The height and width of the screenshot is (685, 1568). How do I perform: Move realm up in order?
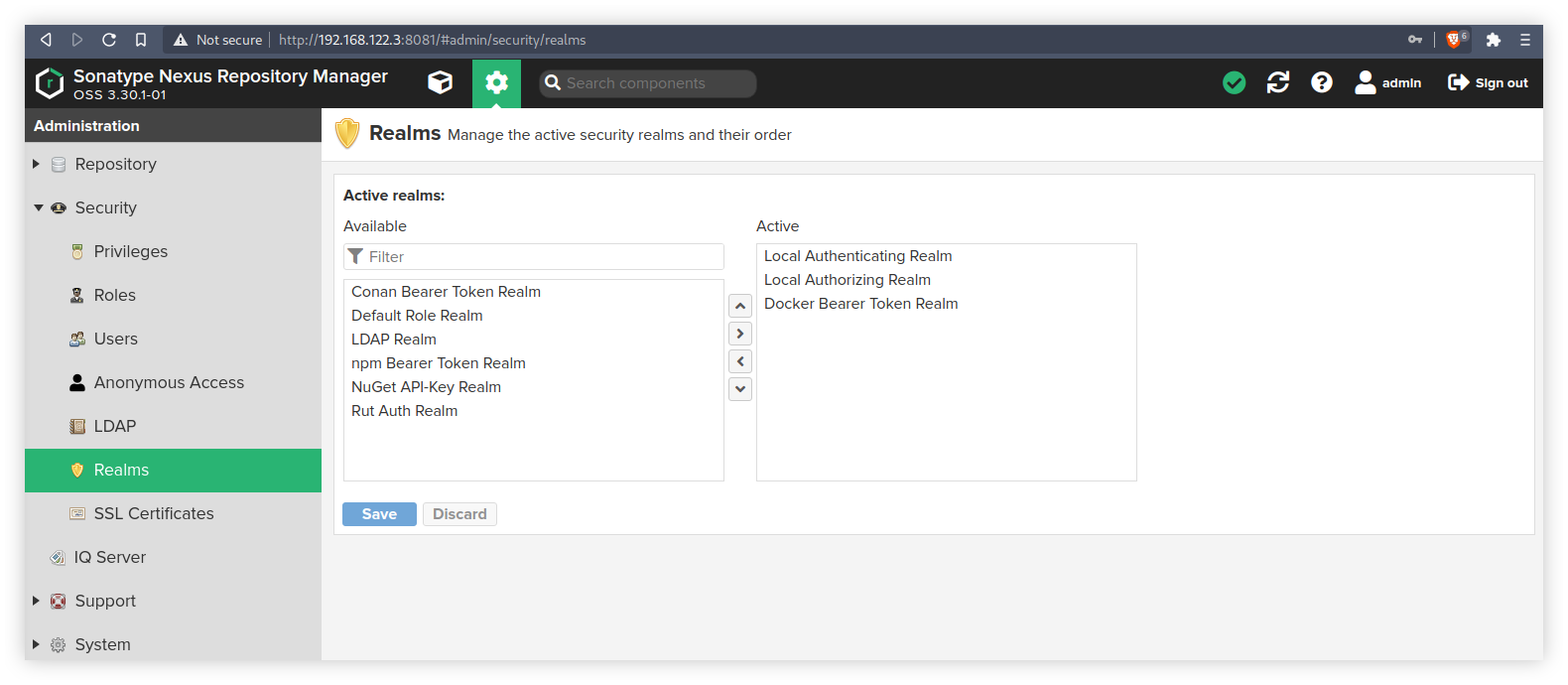[740, 306]
